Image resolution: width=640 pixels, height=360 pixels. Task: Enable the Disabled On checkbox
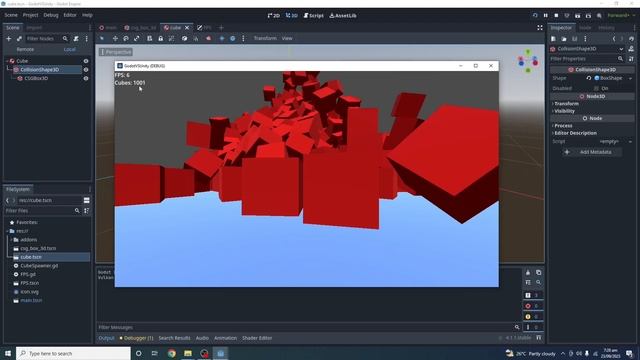(596, 88)
